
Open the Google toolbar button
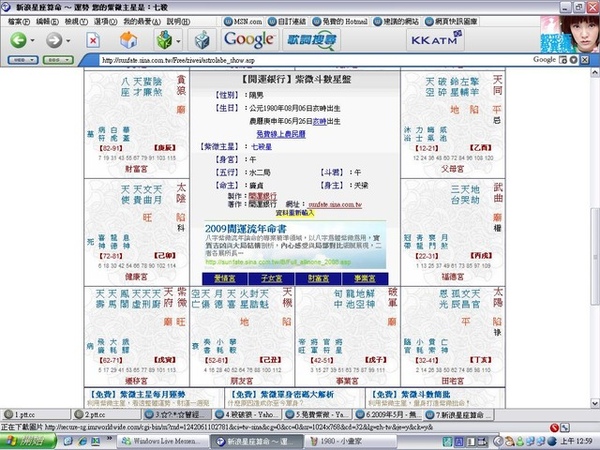[x=249, y=40]
